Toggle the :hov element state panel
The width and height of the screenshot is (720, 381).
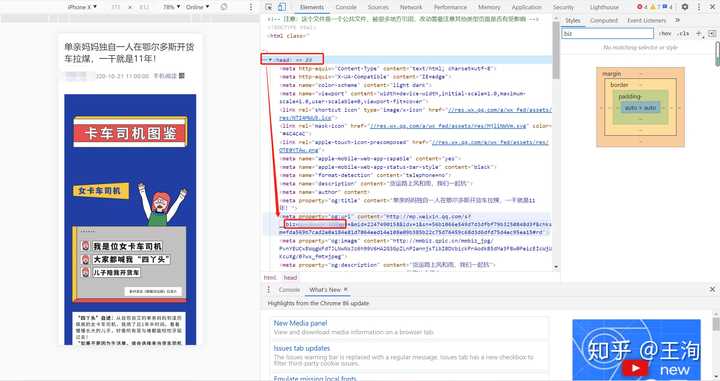pos(665,34)
